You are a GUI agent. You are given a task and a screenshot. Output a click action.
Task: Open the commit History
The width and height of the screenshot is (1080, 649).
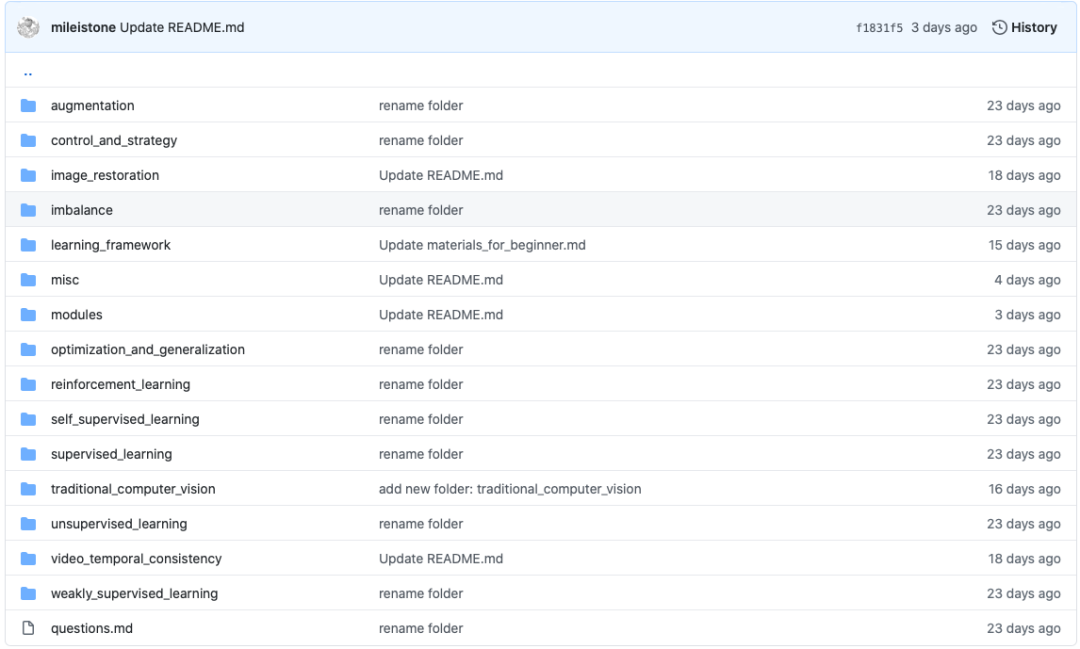click(1024, 28)
